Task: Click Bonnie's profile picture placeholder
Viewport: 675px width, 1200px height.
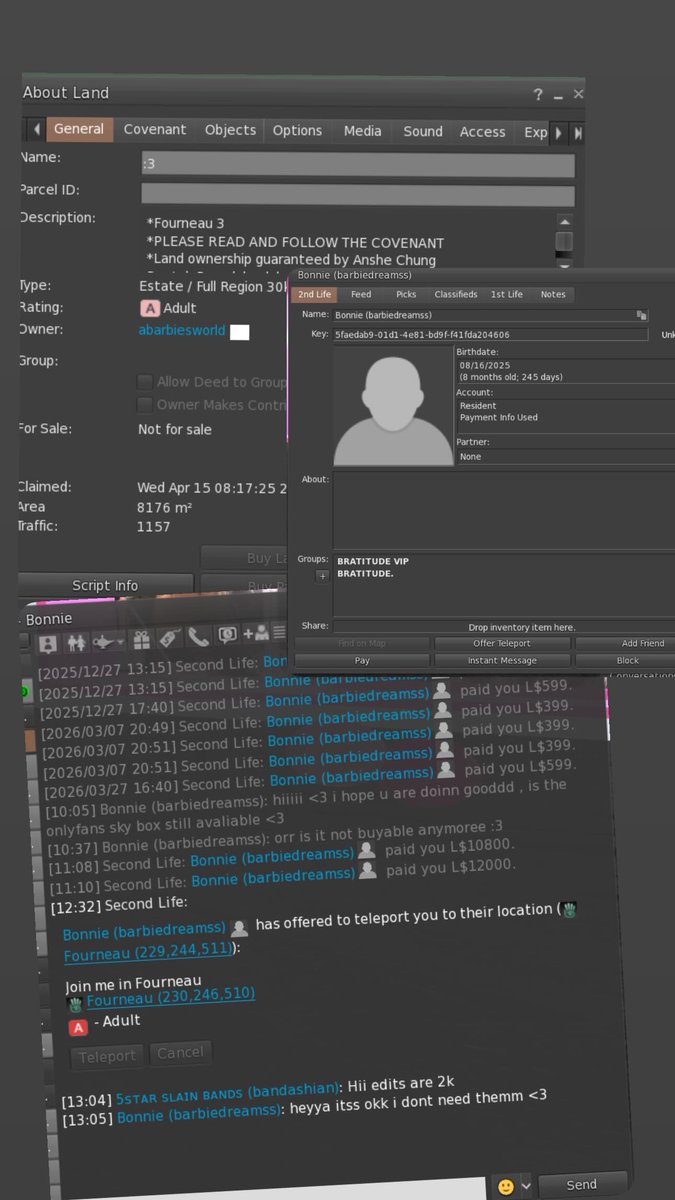Action: pos(393,406)
